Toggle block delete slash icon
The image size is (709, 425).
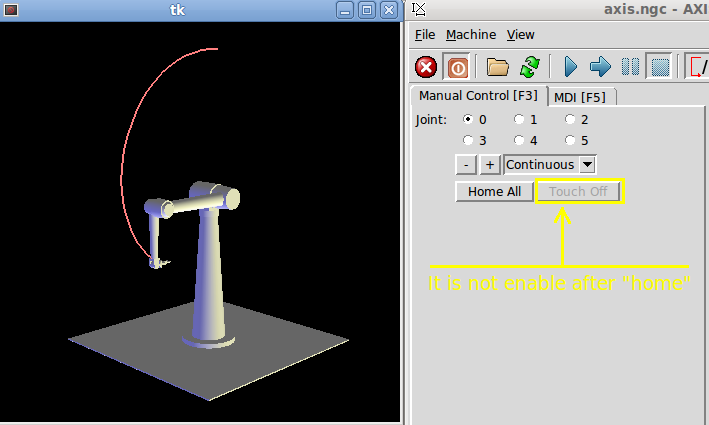coord(699,67)
